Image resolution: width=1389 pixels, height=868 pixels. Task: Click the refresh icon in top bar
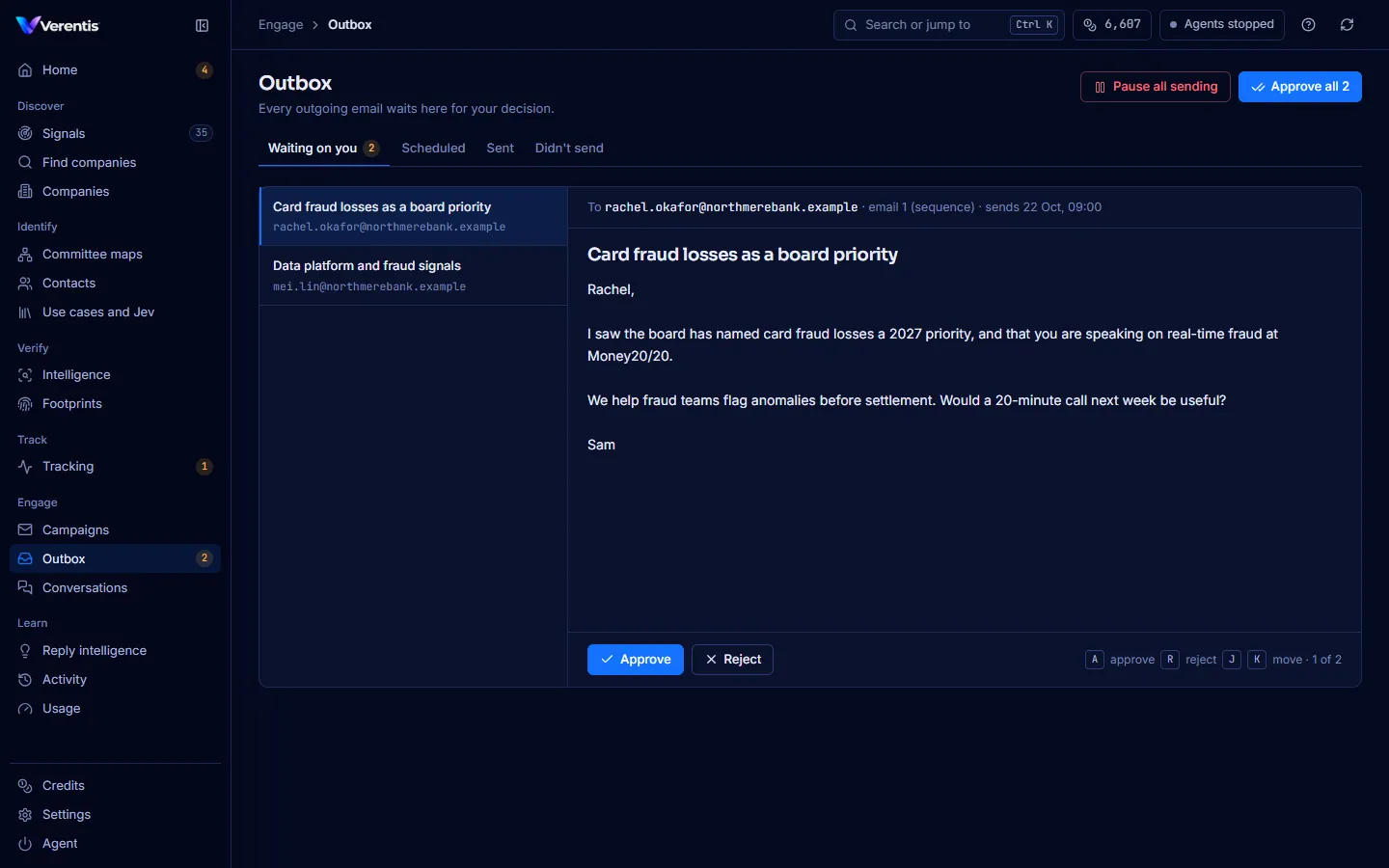[1348, 25]
